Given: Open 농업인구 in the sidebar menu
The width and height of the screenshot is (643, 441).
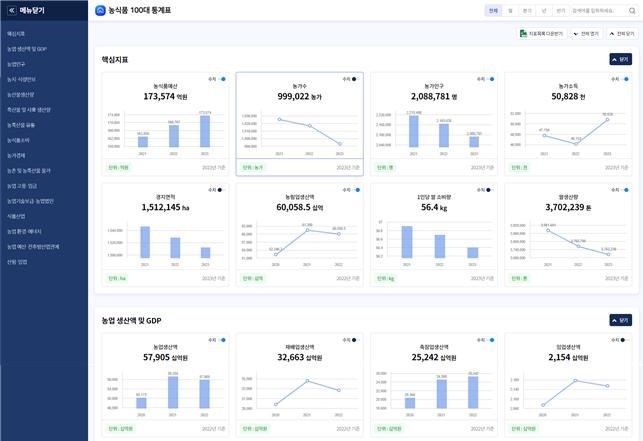Looking at the screenshot, I should pos(19,63).
